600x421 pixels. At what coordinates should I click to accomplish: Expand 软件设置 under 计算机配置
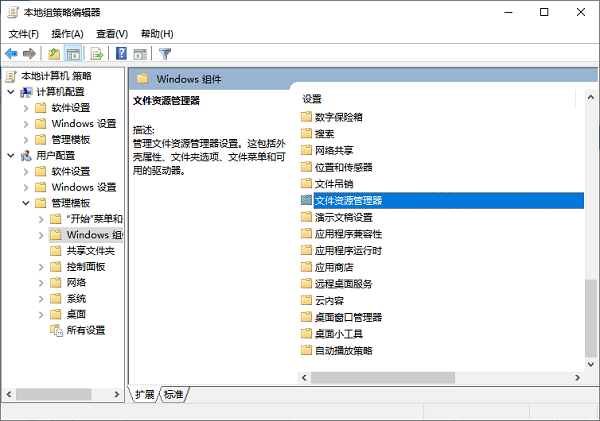click(26, 108)
